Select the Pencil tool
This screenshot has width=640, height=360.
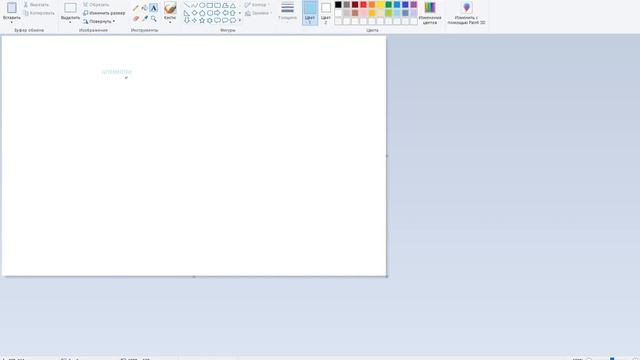pyautogui.click(x=136, y=8)
